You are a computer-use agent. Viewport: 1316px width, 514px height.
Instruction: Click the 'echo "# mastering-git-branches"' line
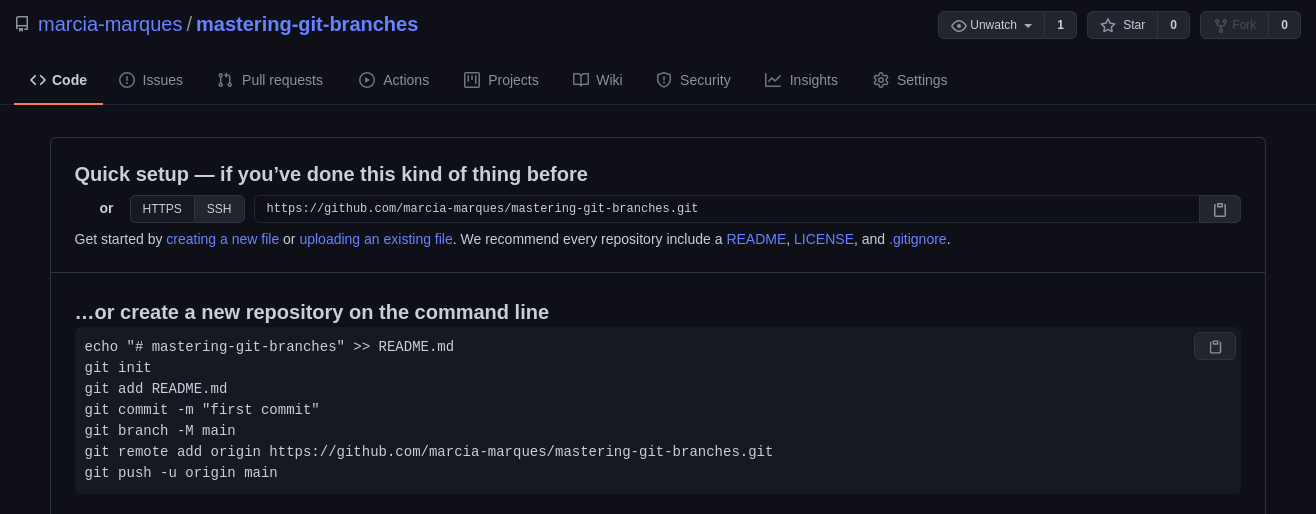click(x=269, y=347)
